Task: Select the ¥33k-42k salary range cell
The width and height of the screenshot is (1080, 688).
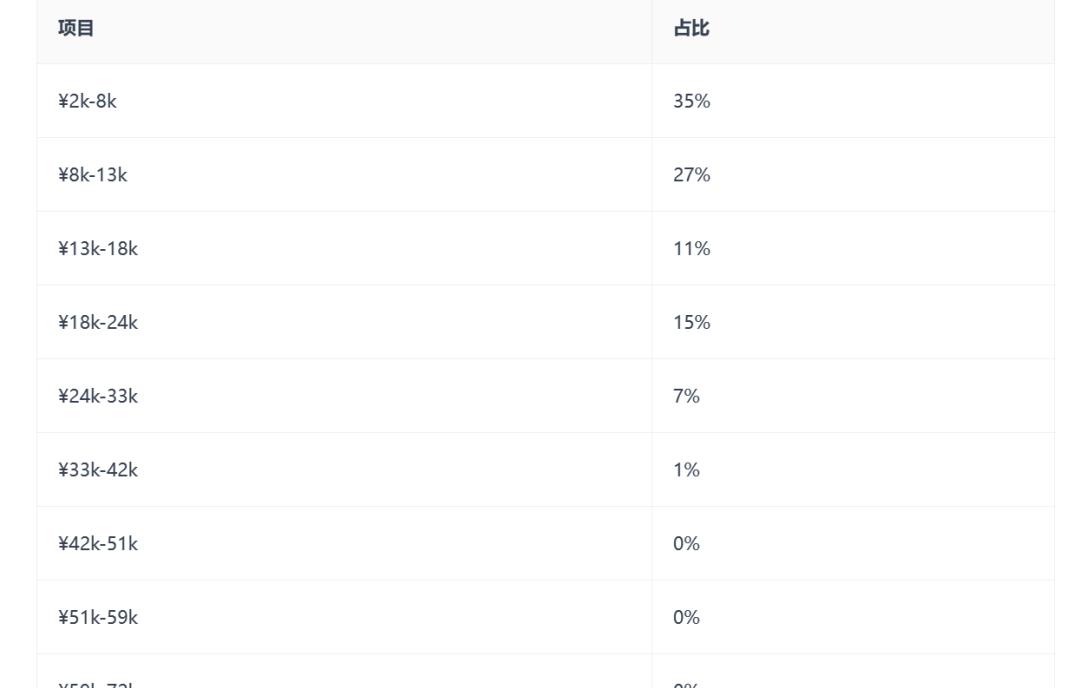Action: pos(97,470)
